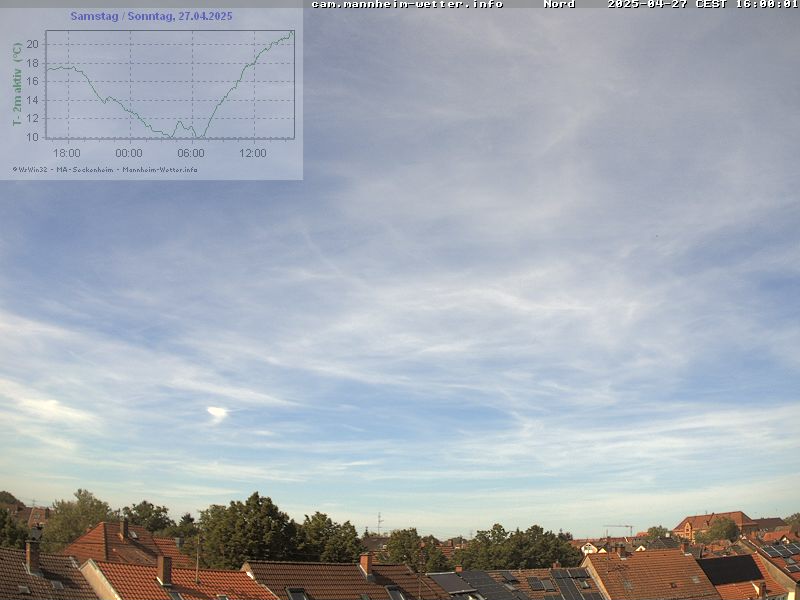Click the large red brick building at right

tap(712, 522)
